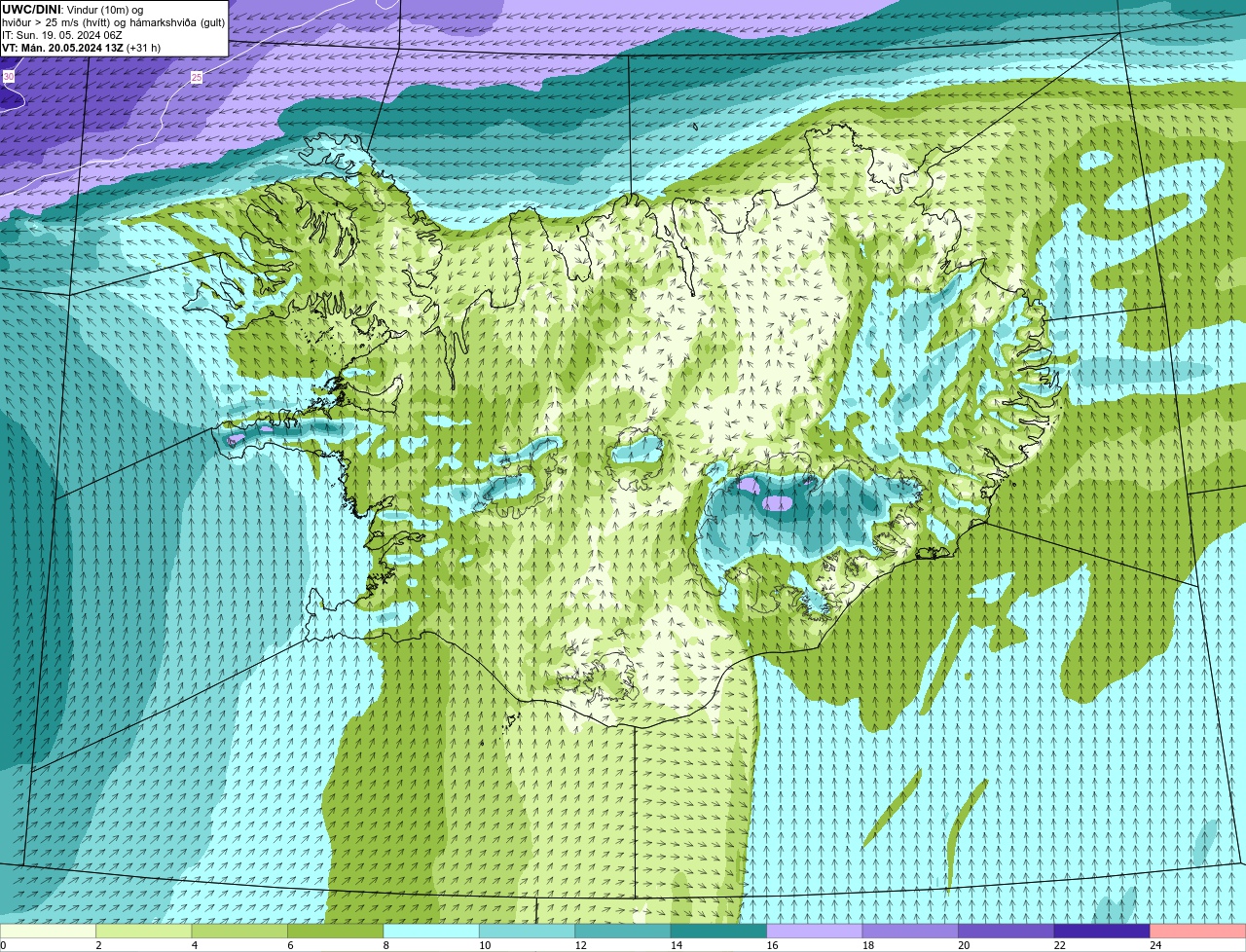The width and height of the screenshot is (1246, 952).
Task: Click the light green 2–4 m/s legend swatch
Action: [144, 932]
